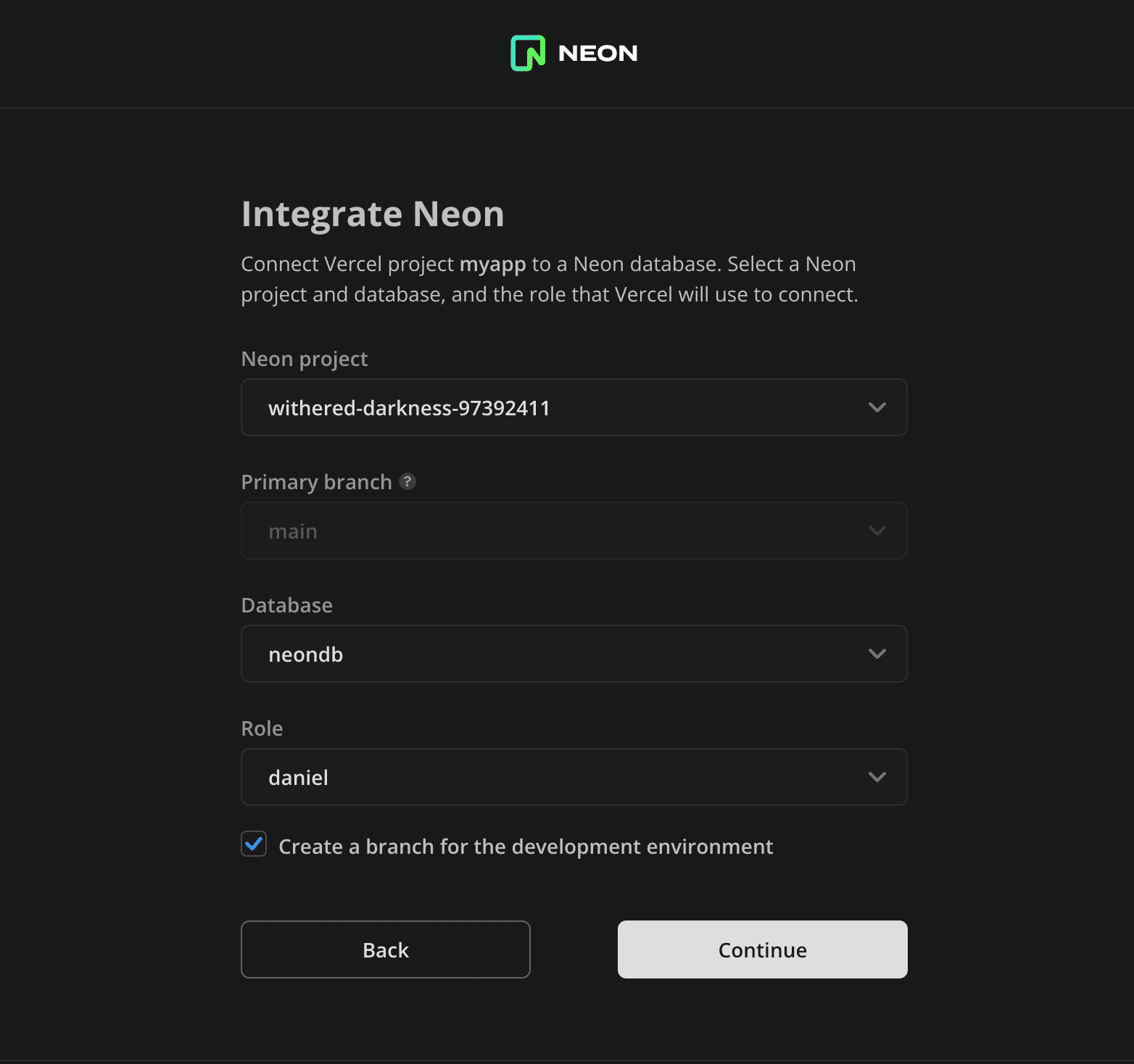Click the Primary branch help question icon
The width and height of the screenshot is (1134, 1064).
tap(407, 481)
